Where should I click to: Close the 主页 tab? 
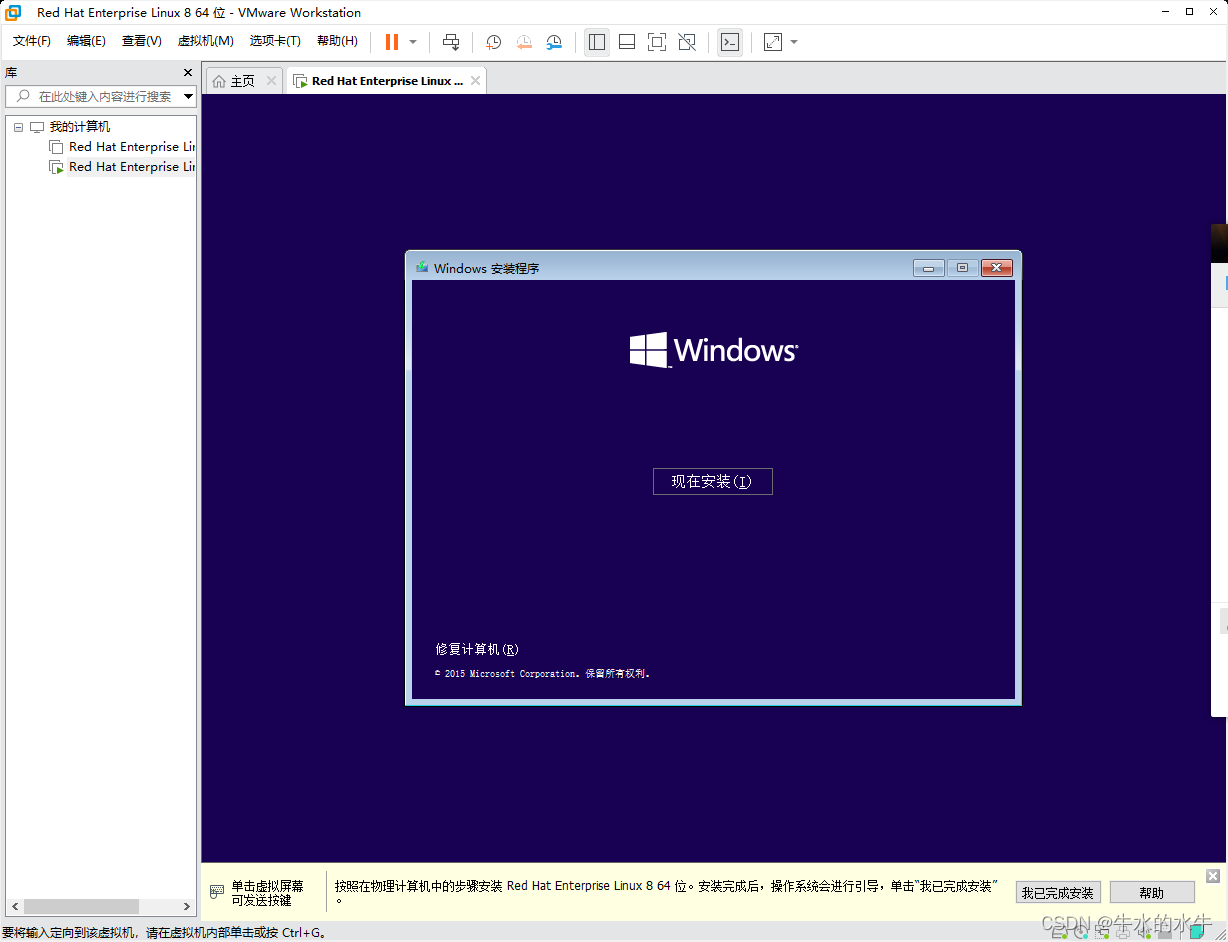pyautogui.click(x=271, y=81)
